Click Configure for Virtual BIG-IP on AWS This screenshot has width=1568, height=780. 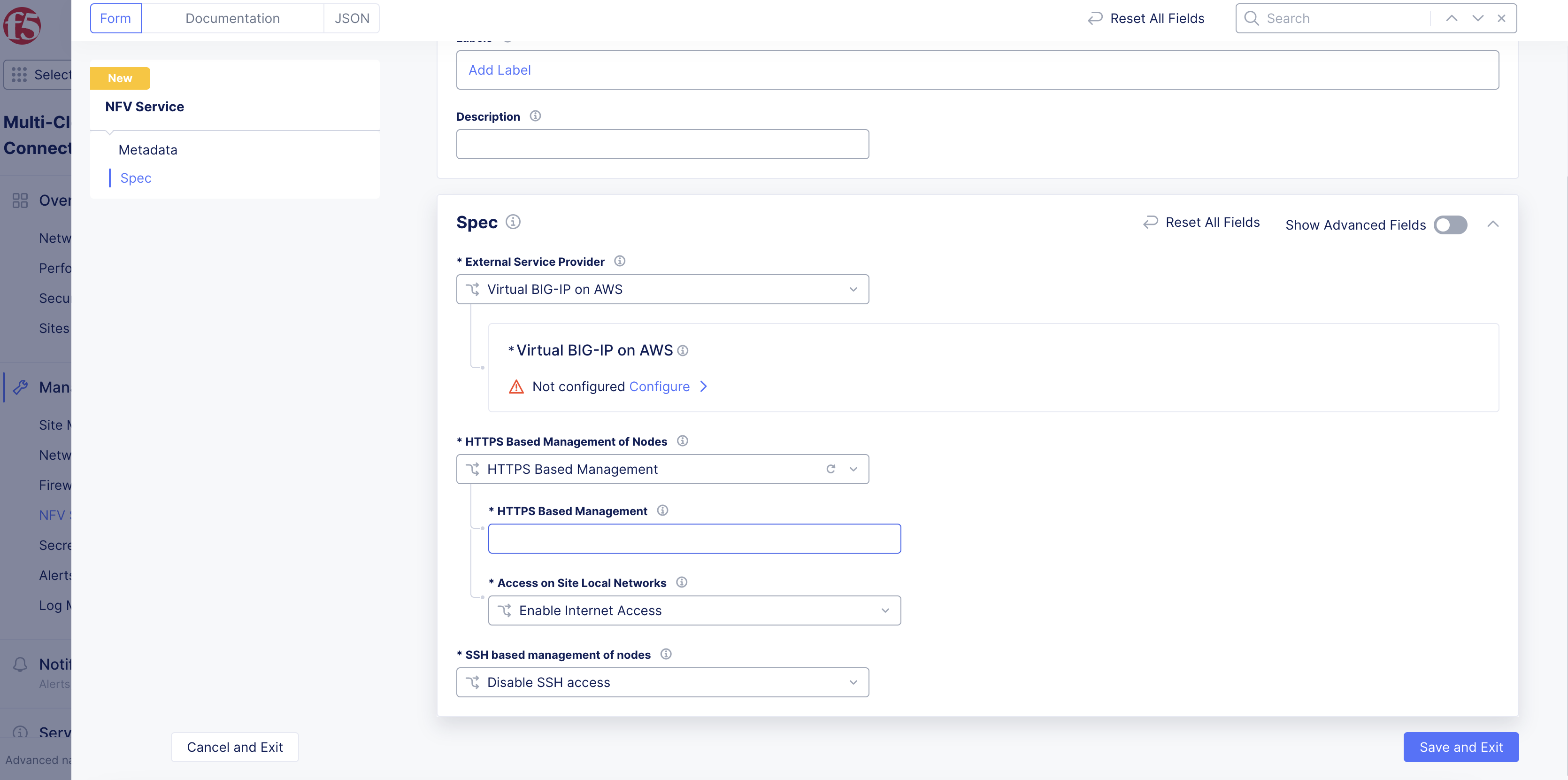pos(659,386)
